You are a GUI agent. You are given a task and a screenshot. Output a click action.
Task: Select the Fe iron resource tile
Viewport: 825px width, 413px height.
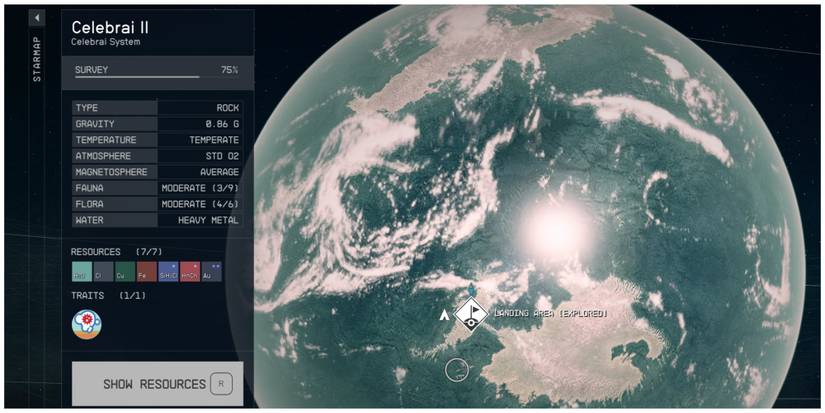(x=147, y=272)
